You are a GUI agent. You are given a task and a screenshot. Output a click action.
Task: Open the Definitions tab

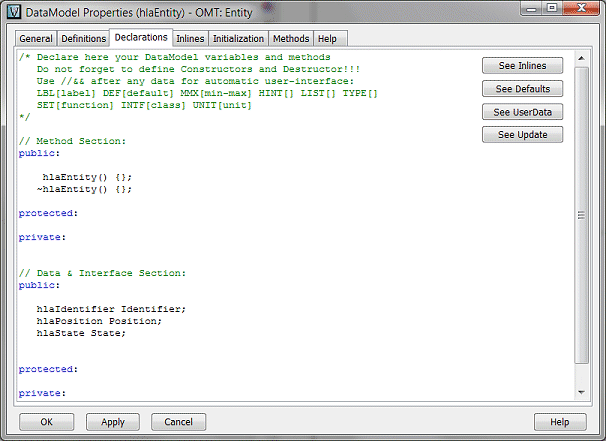click(x=83, y=39)
